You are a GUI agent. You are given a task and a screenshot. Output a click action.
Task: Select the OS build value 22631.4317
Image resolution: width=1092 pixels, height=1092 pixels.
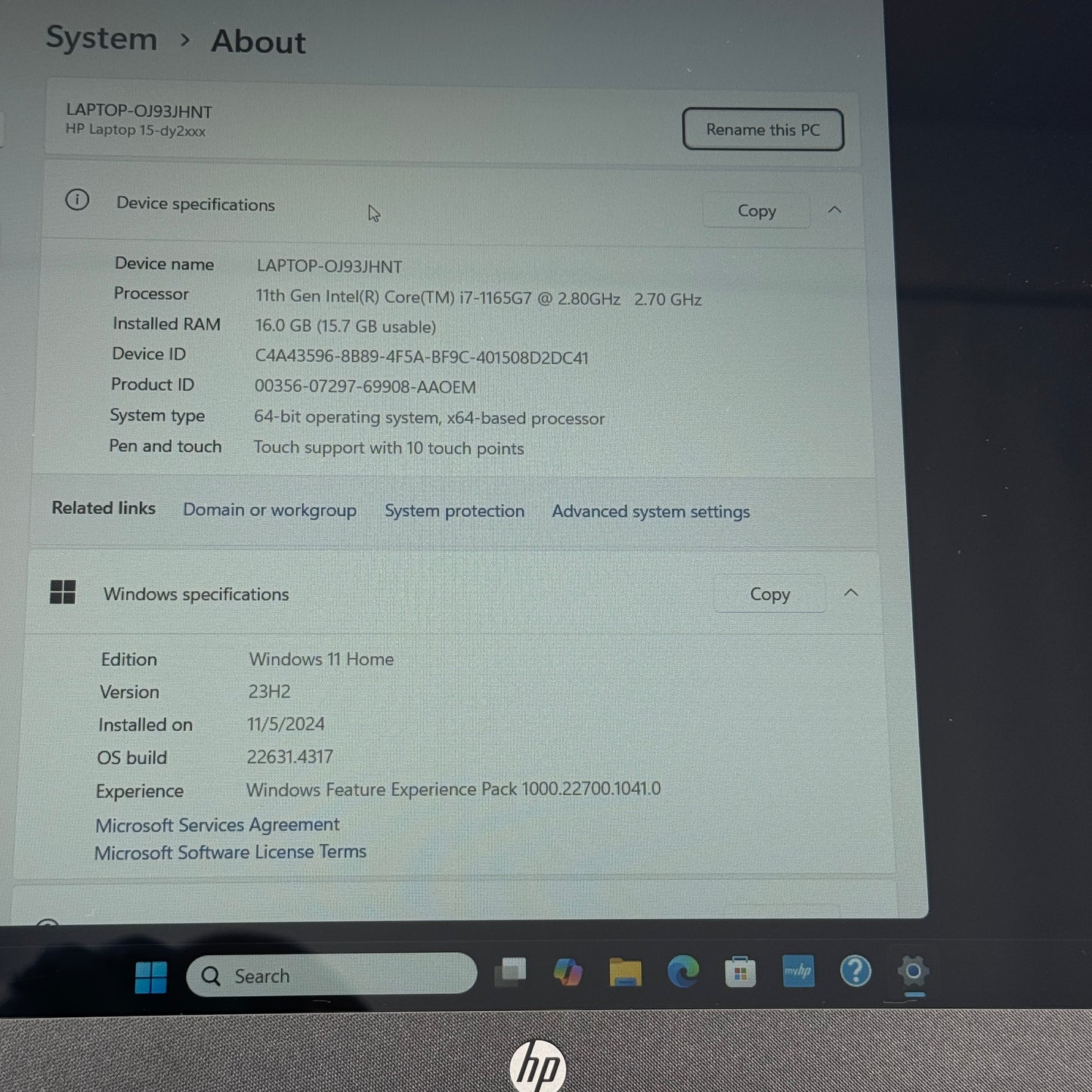coord(289,756)
